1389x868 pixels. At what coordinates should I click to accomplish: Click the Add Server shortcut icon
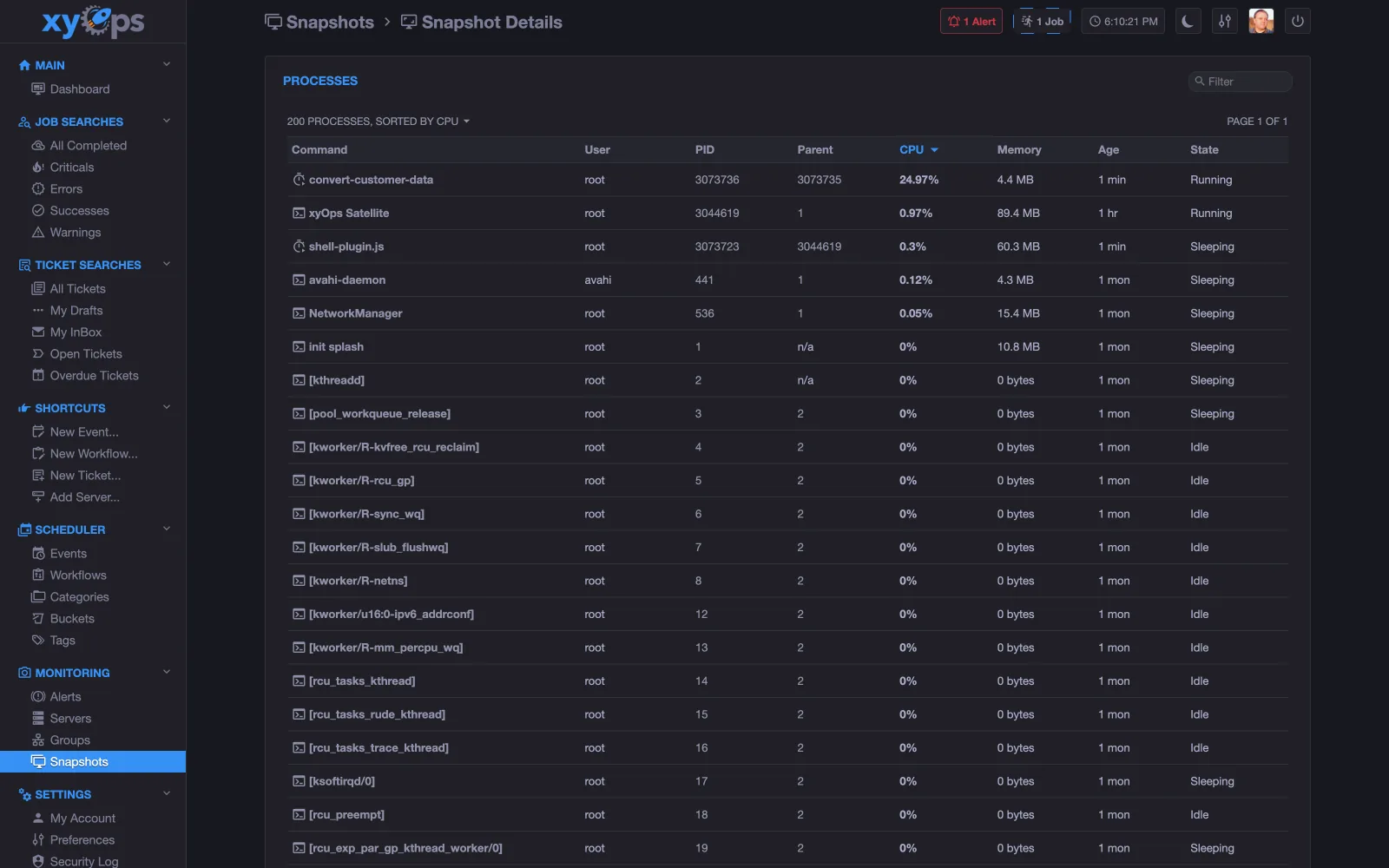click(x=38, y=496)
